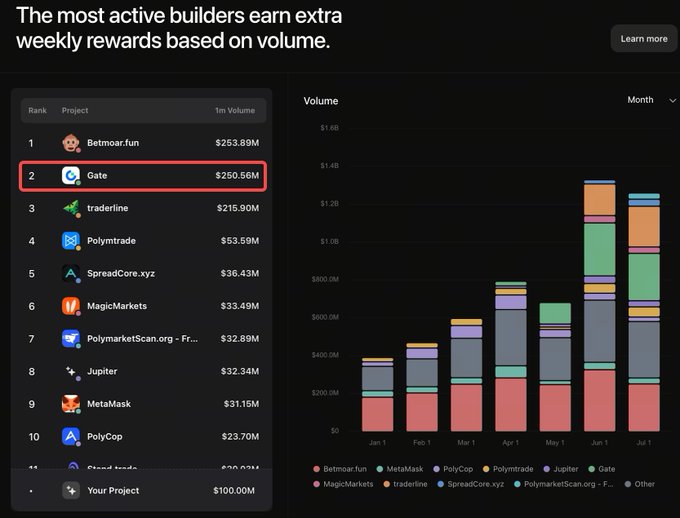The width and height of the screenshot is (680, 518).
Task: Click the Jan 1 red Betmoar bar segment
Action: 377,414
